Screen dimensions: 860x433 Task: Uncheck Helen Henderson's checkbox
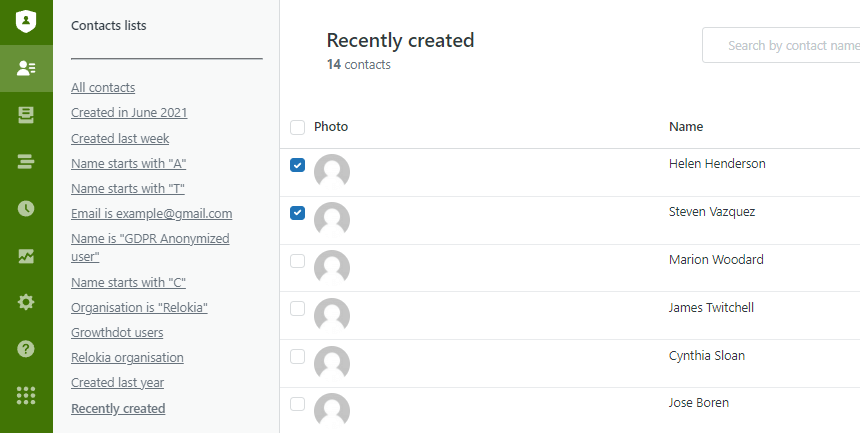[x=297, y=165]
